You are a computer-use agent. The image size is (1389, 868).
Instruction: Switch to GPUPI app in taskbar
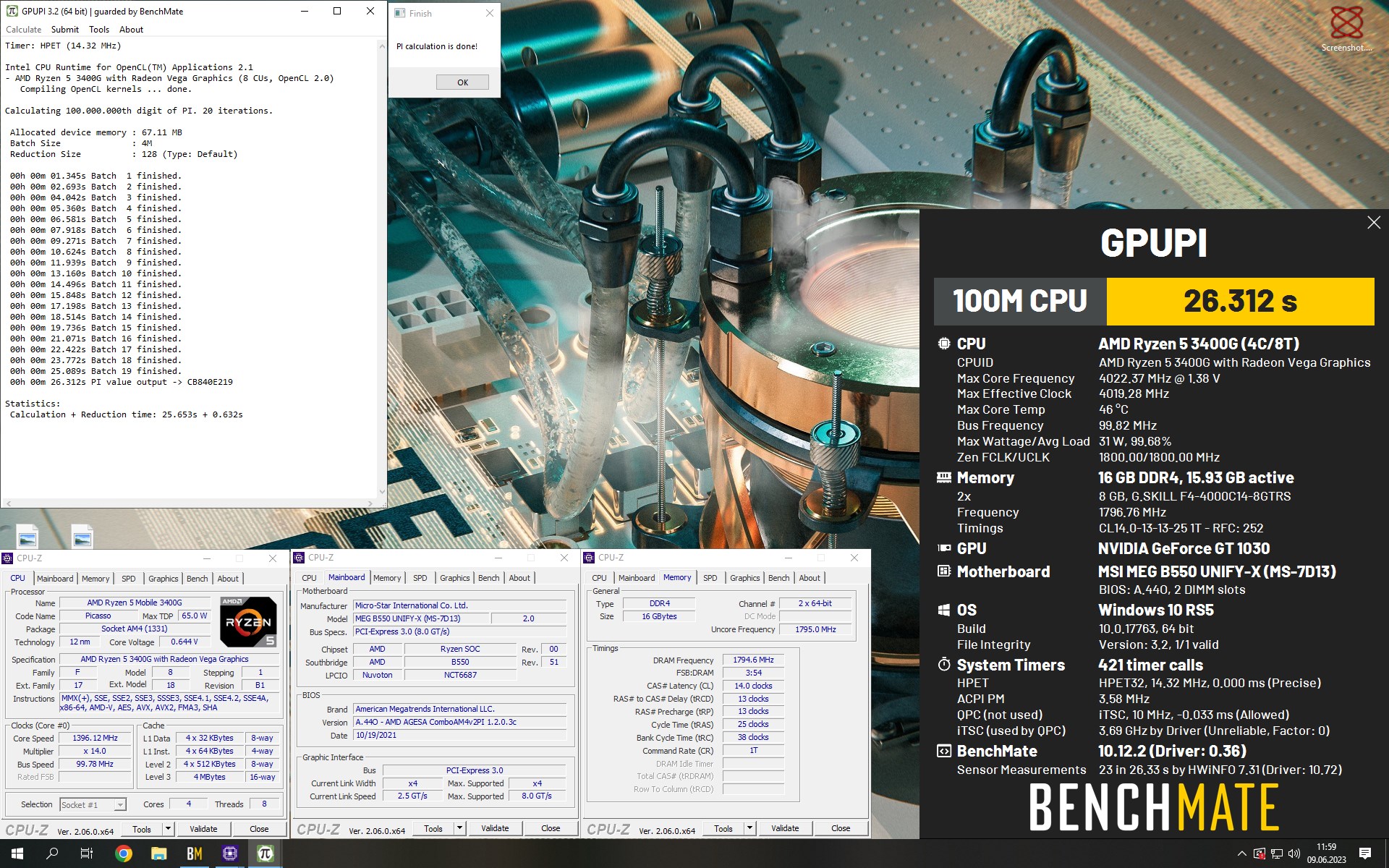pyautogui.click(x=266, y=854)
